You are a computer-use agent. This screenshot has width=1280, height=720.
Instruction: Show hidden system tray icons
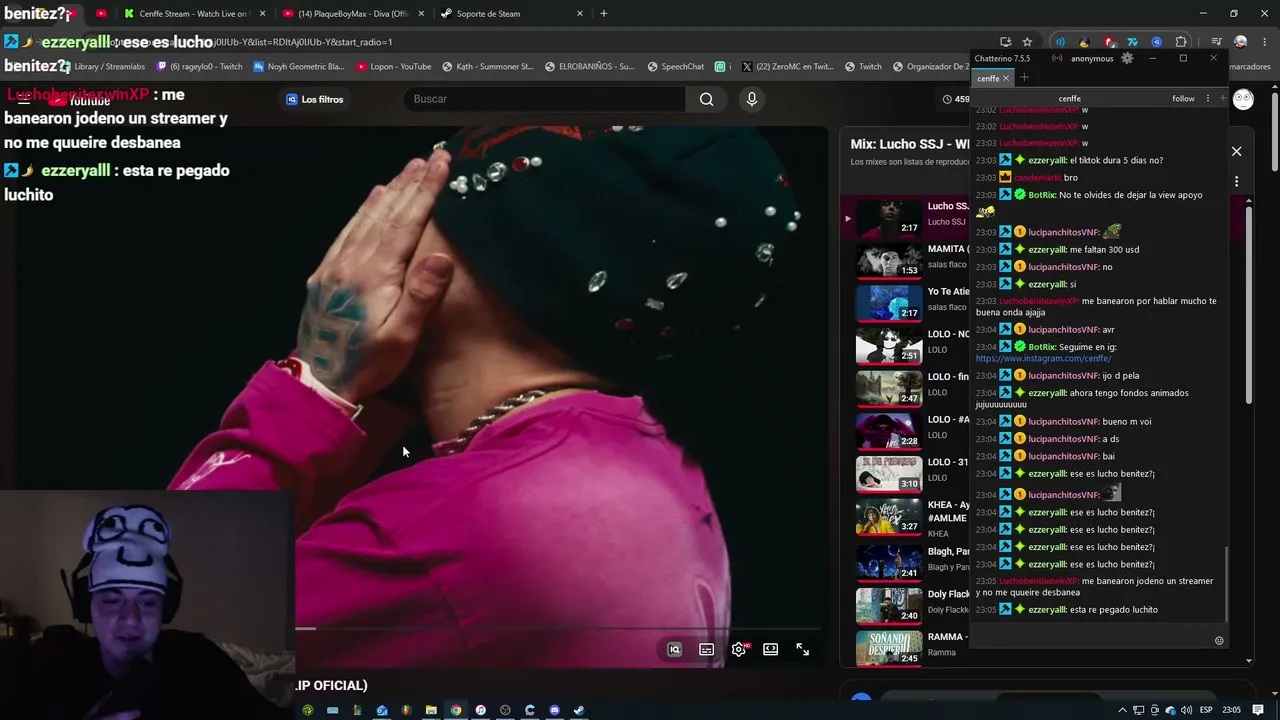(1122, 710)
